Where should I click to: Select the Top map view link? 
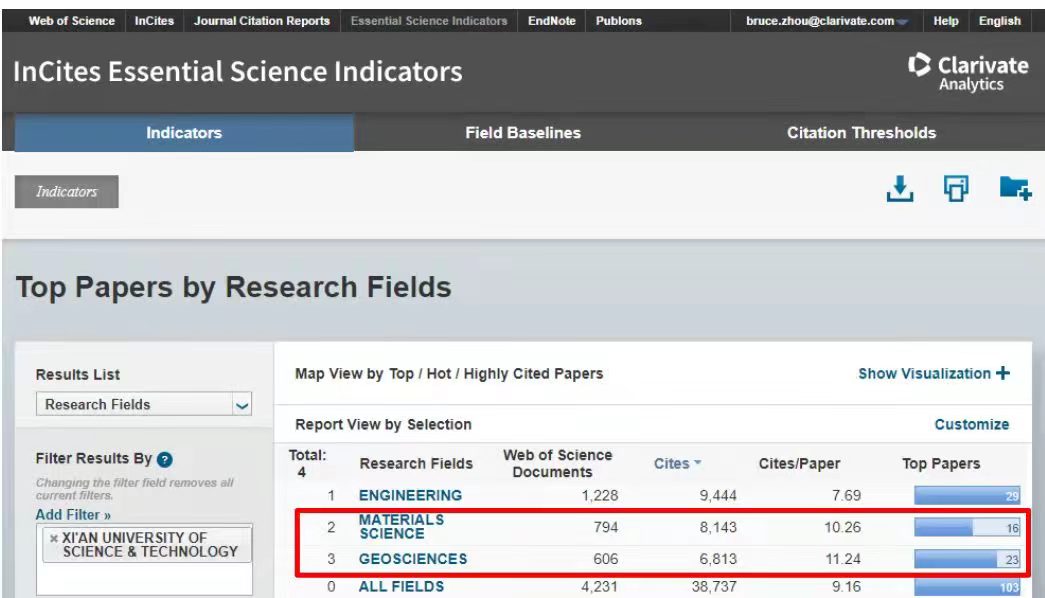point(401,374)
